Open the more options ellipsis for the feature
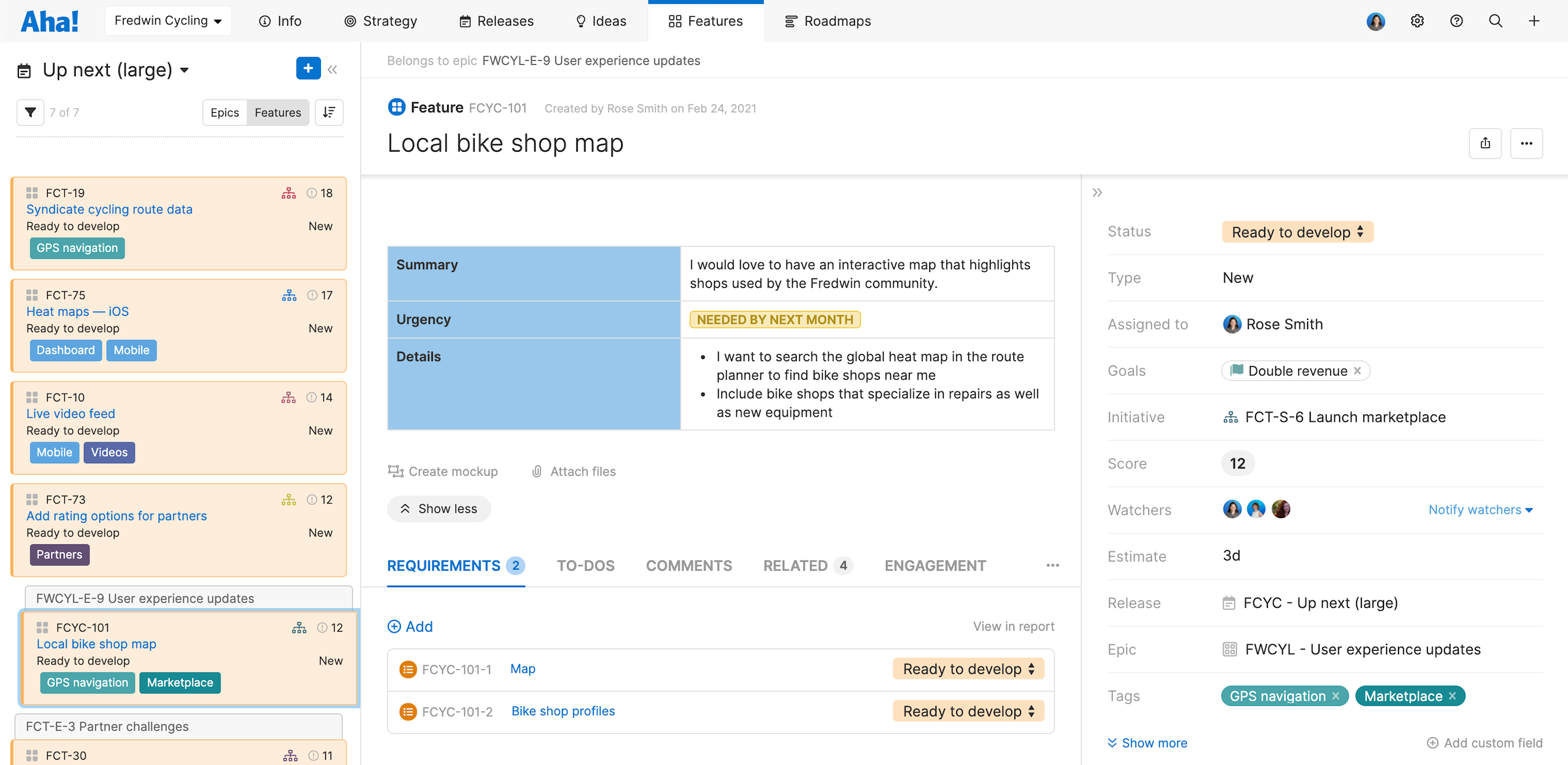The width and height of the screenshot is (1568, 765). pos(1527,143)
